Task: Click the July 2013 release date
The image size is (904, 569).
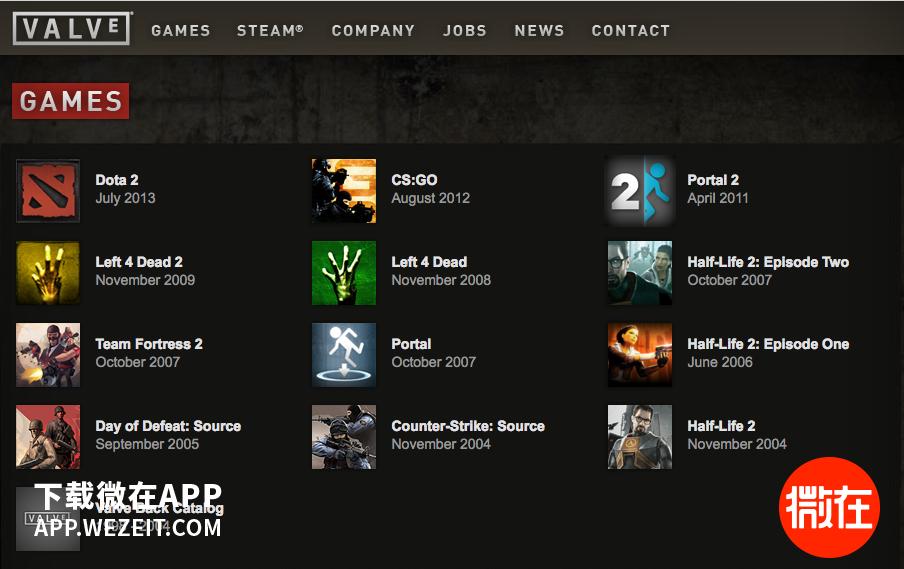Action: (x=125, y=198)
